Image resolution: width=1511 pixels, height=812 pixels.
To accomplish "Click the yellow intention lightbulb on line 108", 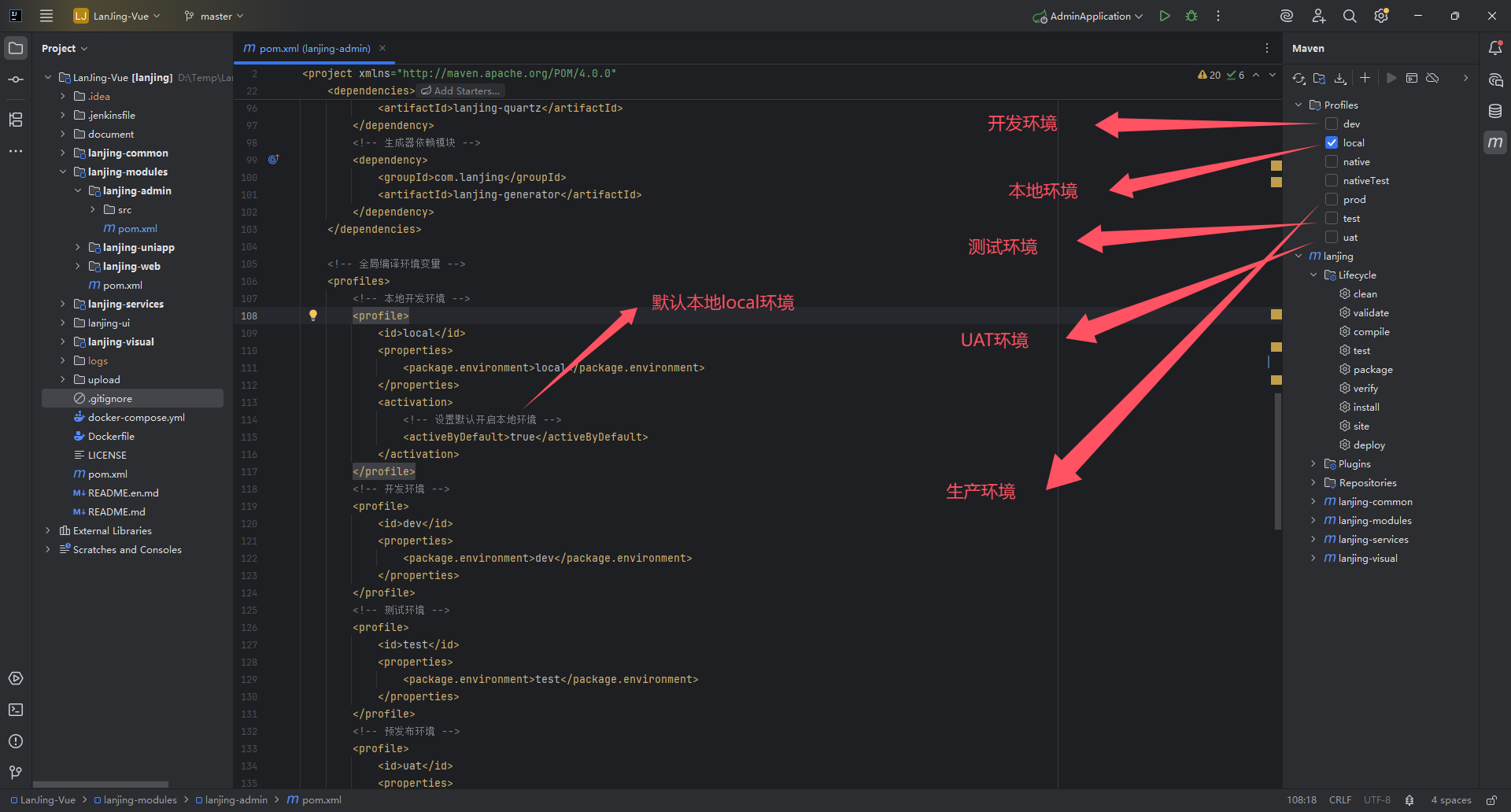I will coord(313,316).
